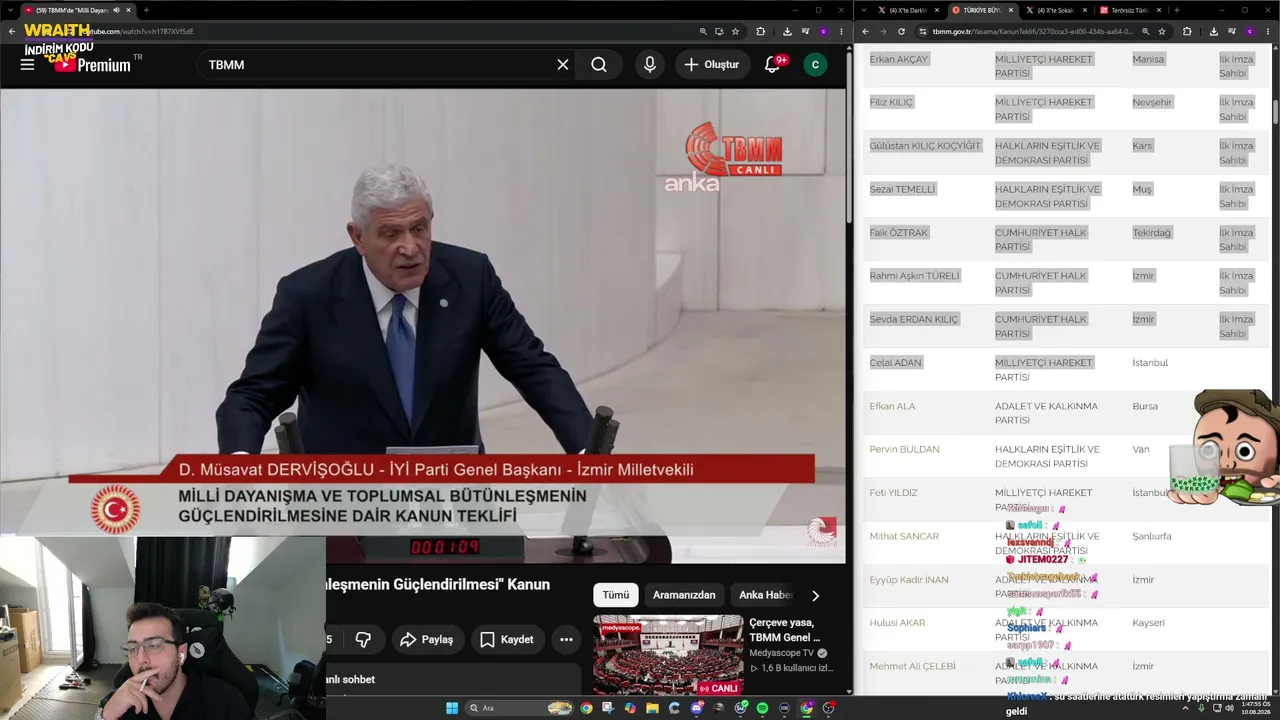Open site information icon for tbmm.gov.tr
Image resolution: width=1280 pixels, height=720 pixels.
(922, 31)
